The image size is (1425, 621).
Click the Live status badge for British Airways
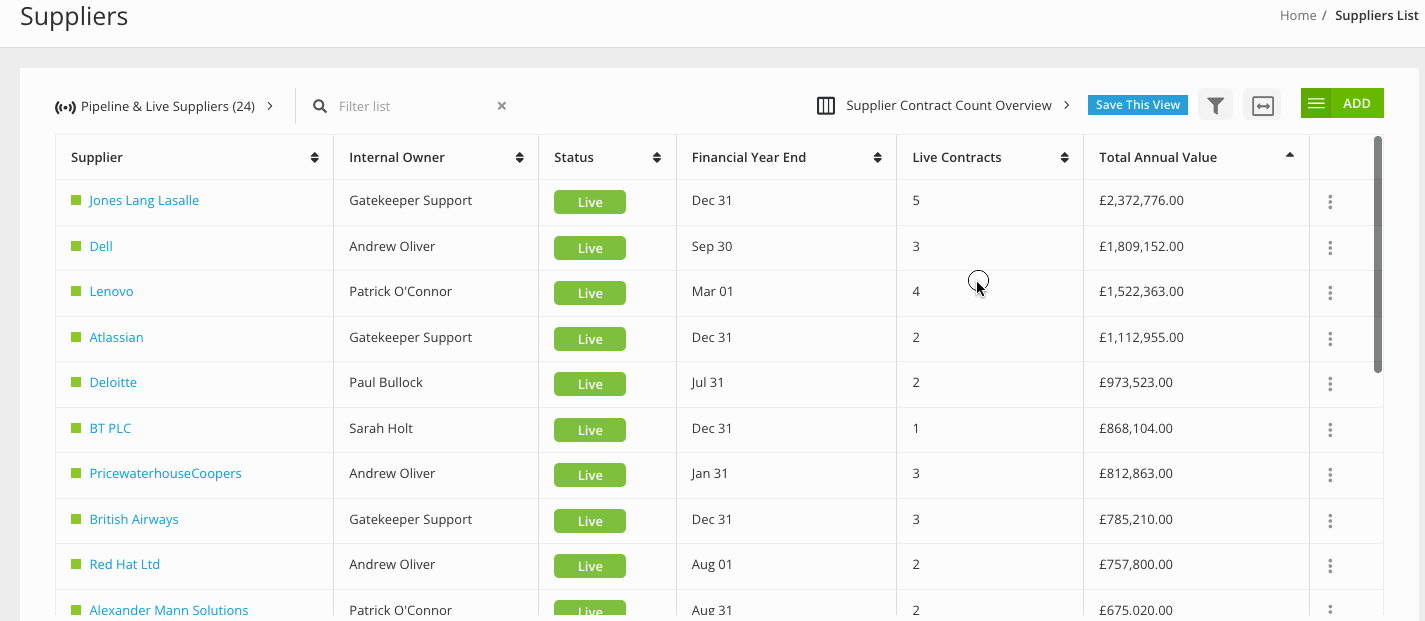pos(590,521)
